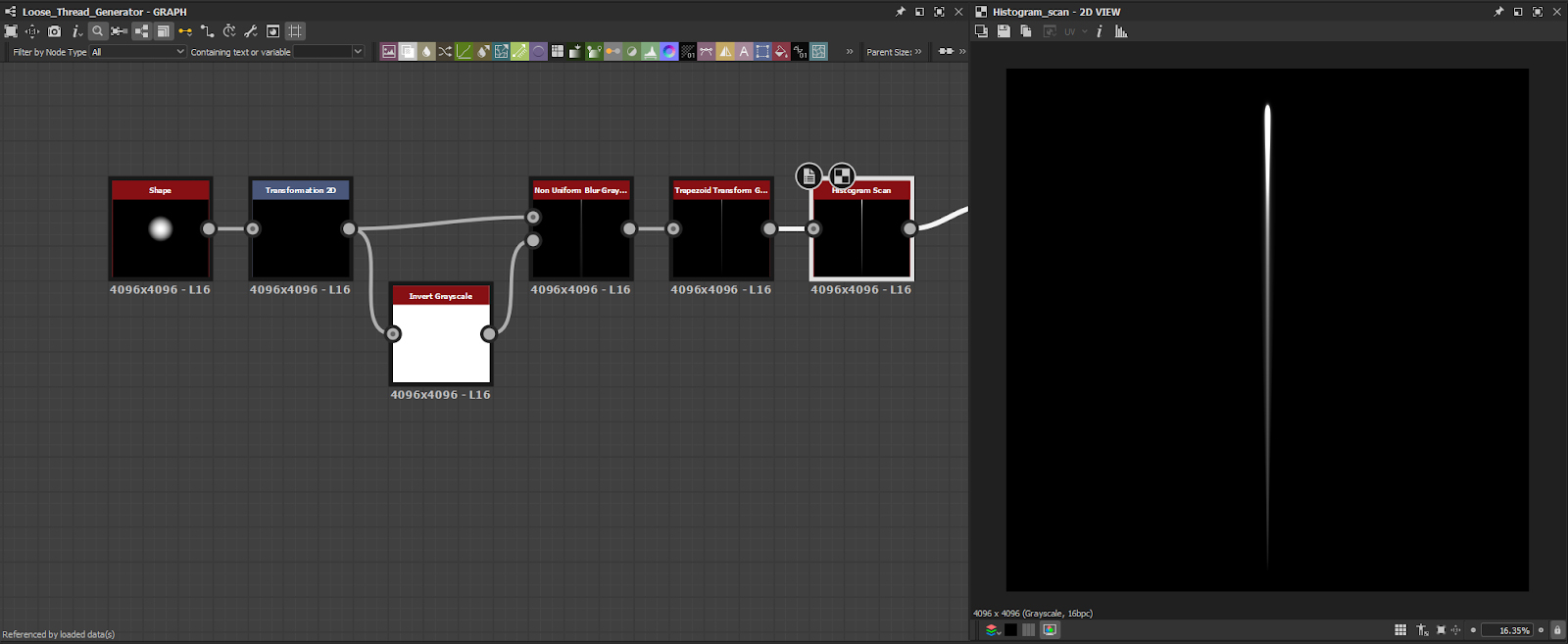The width and height of the screenshot is (1568, 644).
Task: Show the histogram in 2D view toolbar
Action: [1121, 31]
